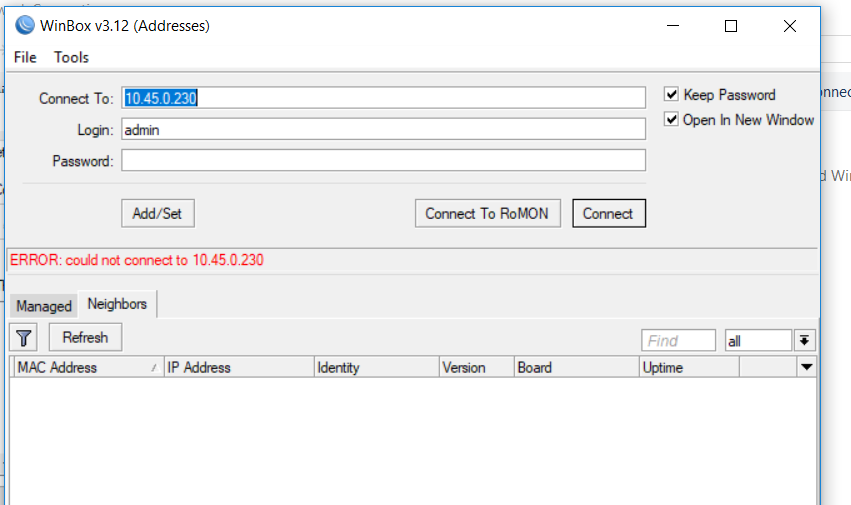This screenshot has height=505, width=851.
Task: Sort by IP Address column header
Action: [x=239, y=368]
